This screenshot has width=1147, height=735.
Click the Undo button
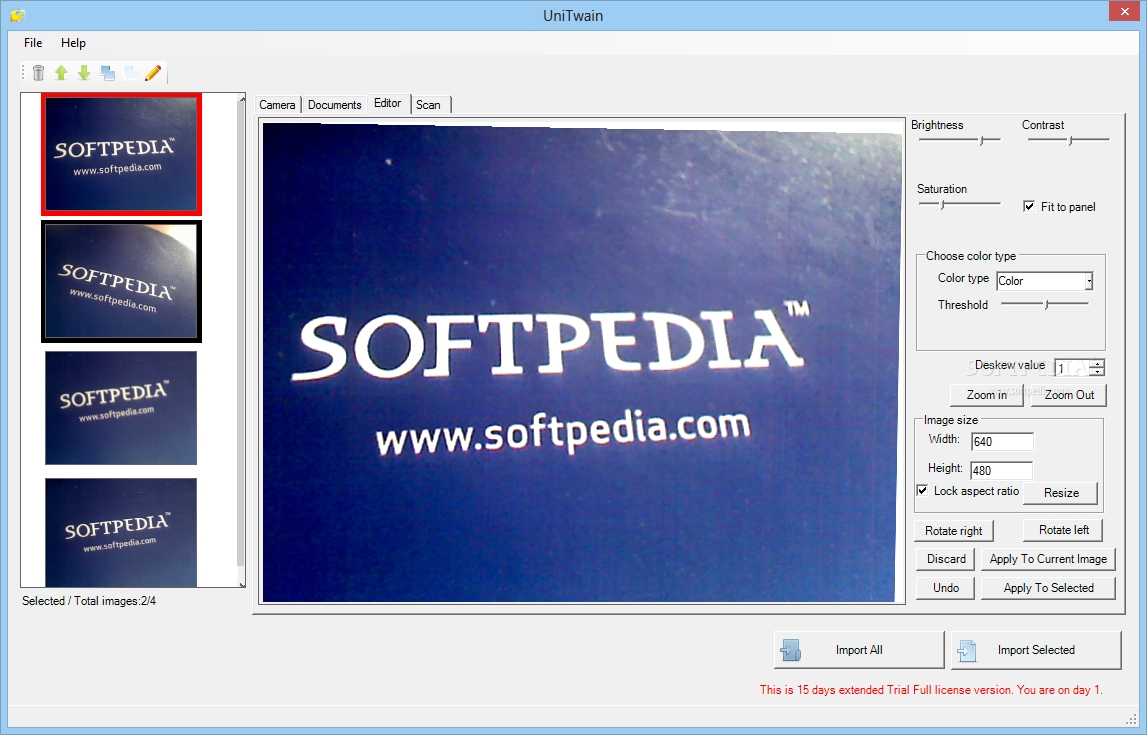click(946, 588)
